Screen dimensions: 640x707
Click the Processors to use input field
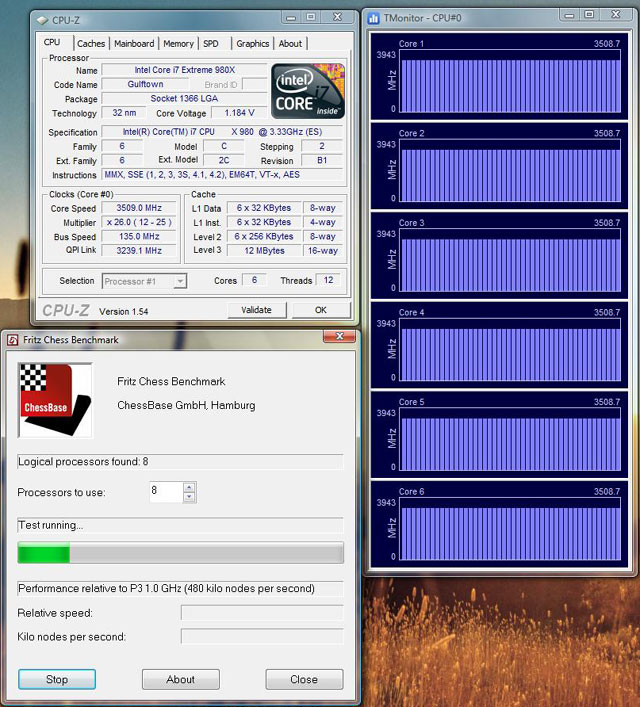[166, 492]
